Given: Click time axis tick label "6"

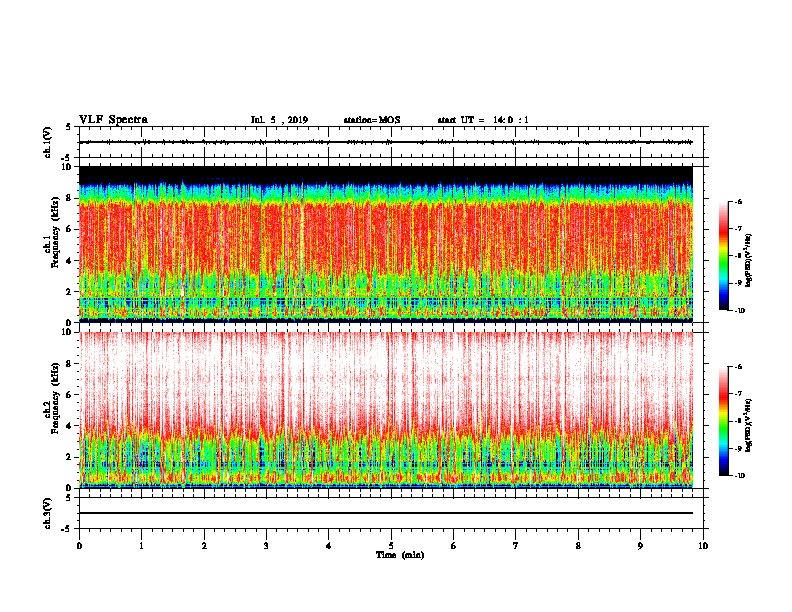Looking at the screenshot, I should (454, 546).
